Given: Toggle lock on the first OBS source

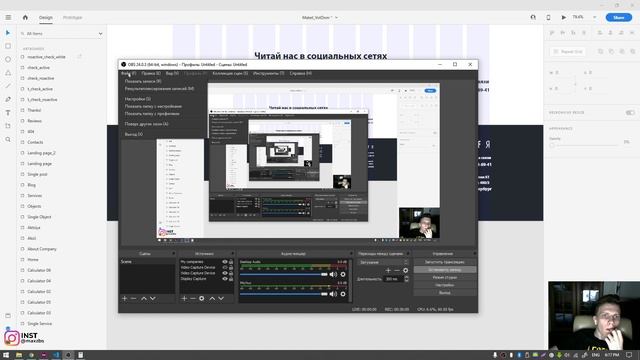Looking at the screenshot, I should point(231,262).
